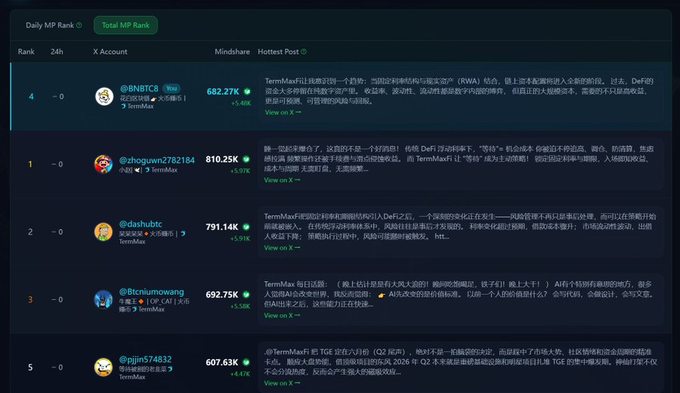
Task: Open the @pjjin574832 account link
Action: 145,359
